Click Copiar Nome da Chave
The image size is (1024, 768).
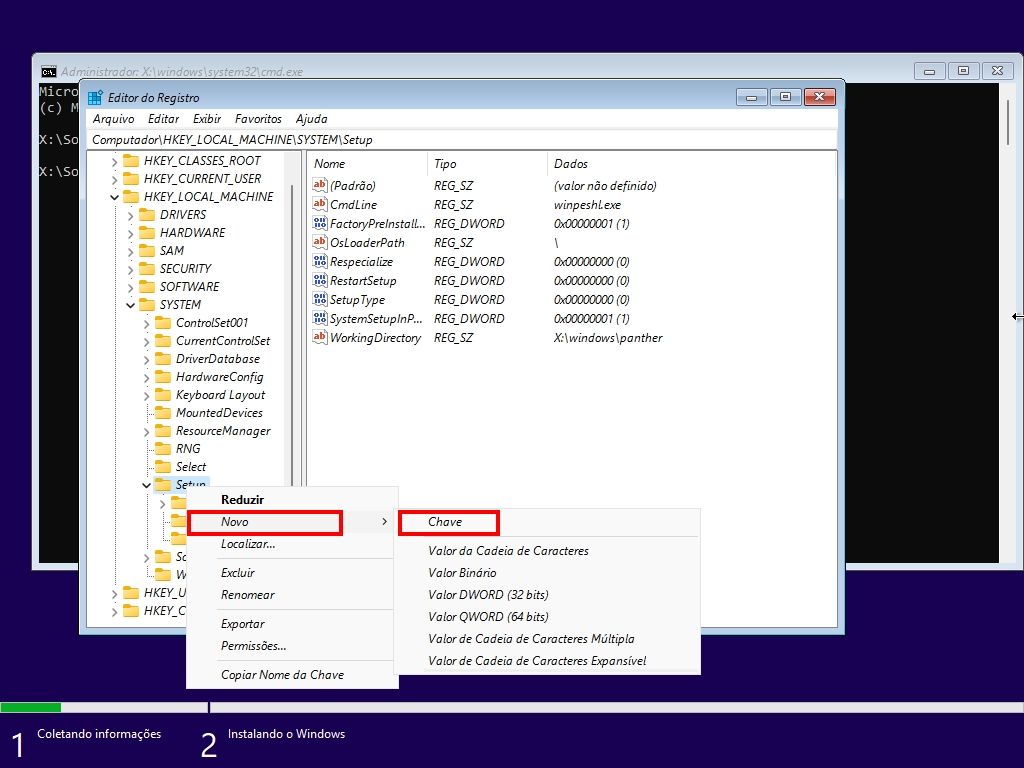pos(292,675)
